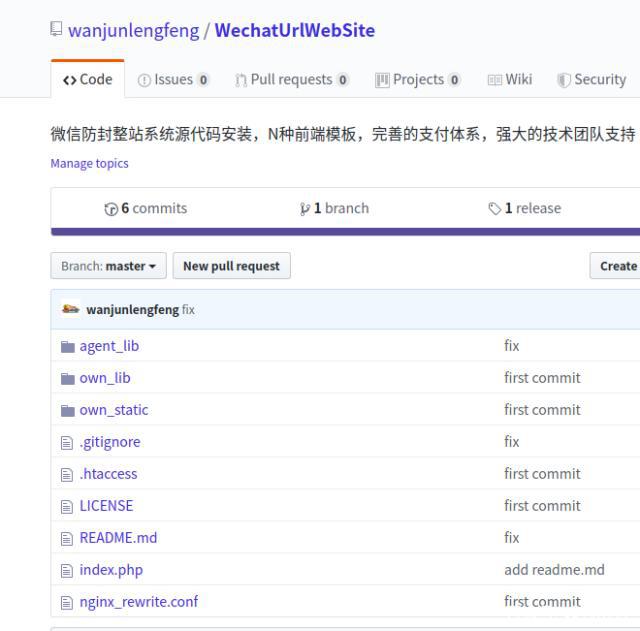Viewport: 640px width, 631px height.
Task: Click the Manage topics link
Action: click(89, 163)
